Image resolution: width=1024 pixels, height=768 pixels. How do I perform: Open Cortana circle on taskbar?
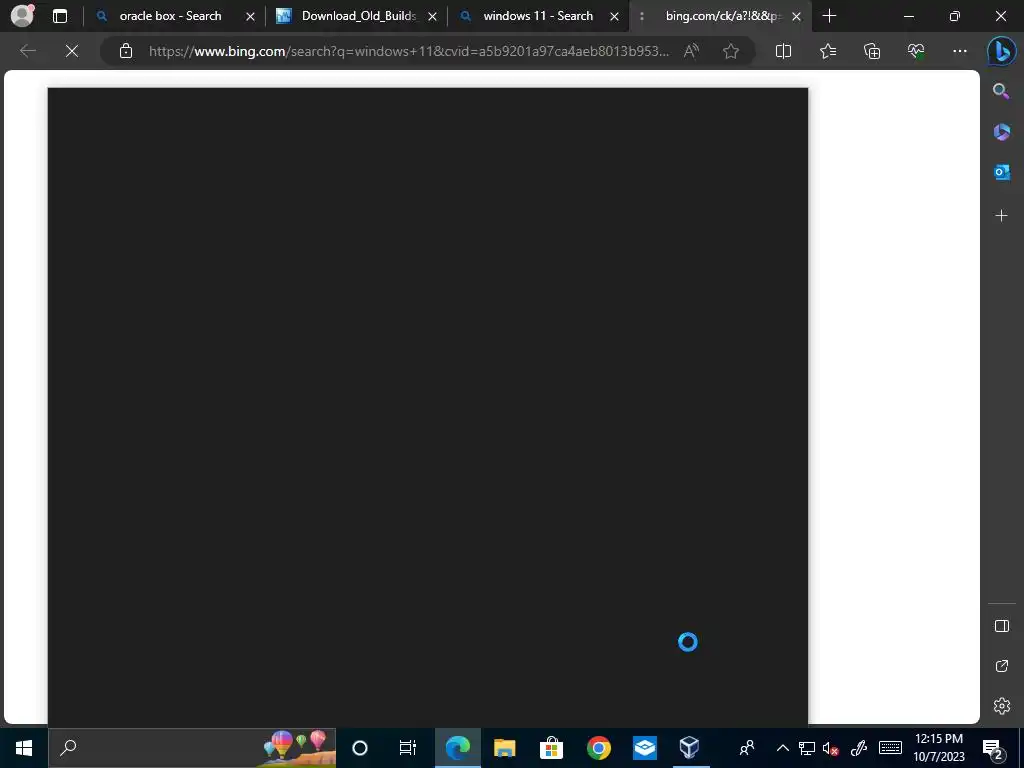pos(360,748)
